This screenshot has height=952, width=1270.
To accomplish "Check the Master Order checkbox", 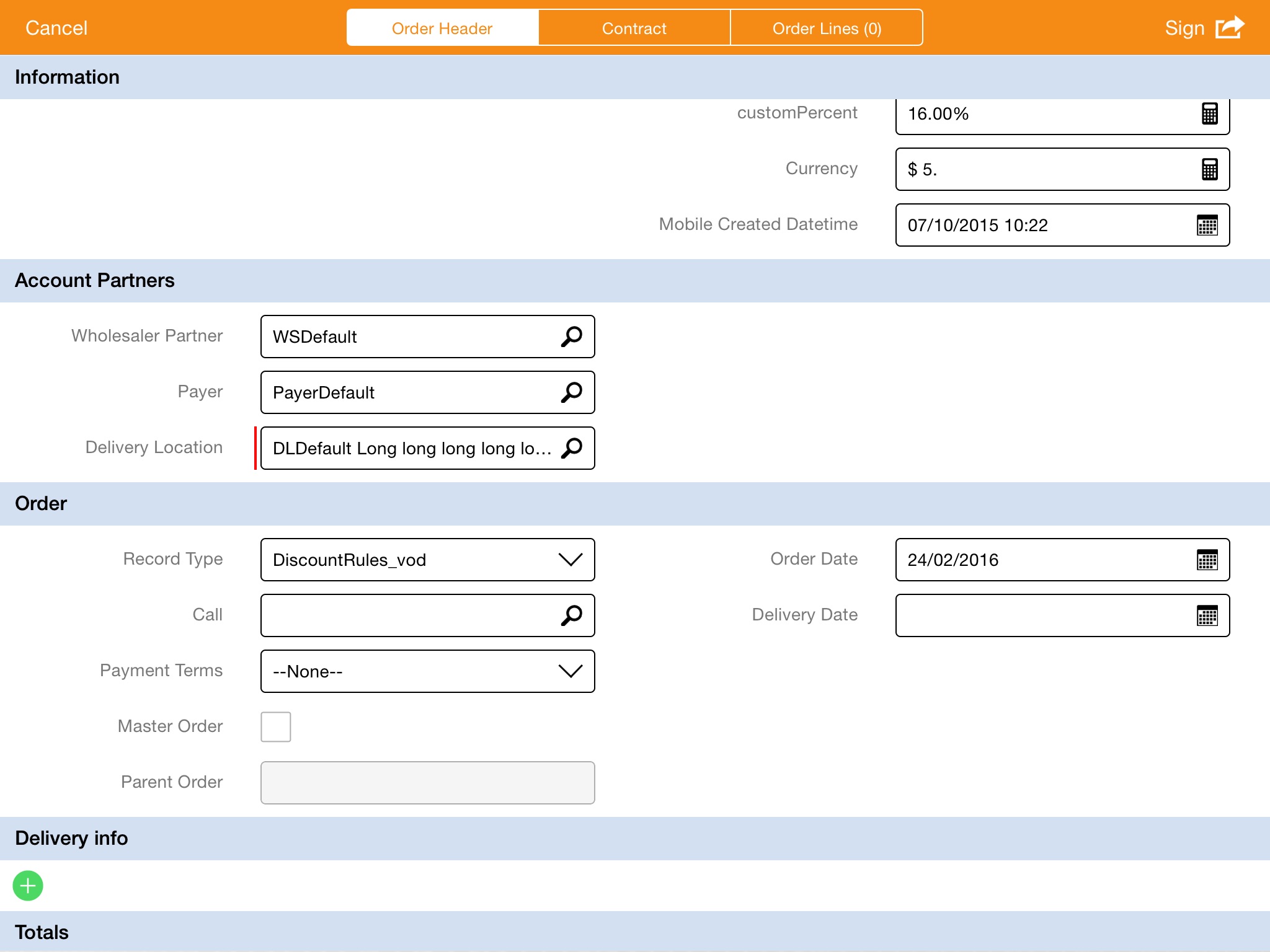I will (276, 726).
